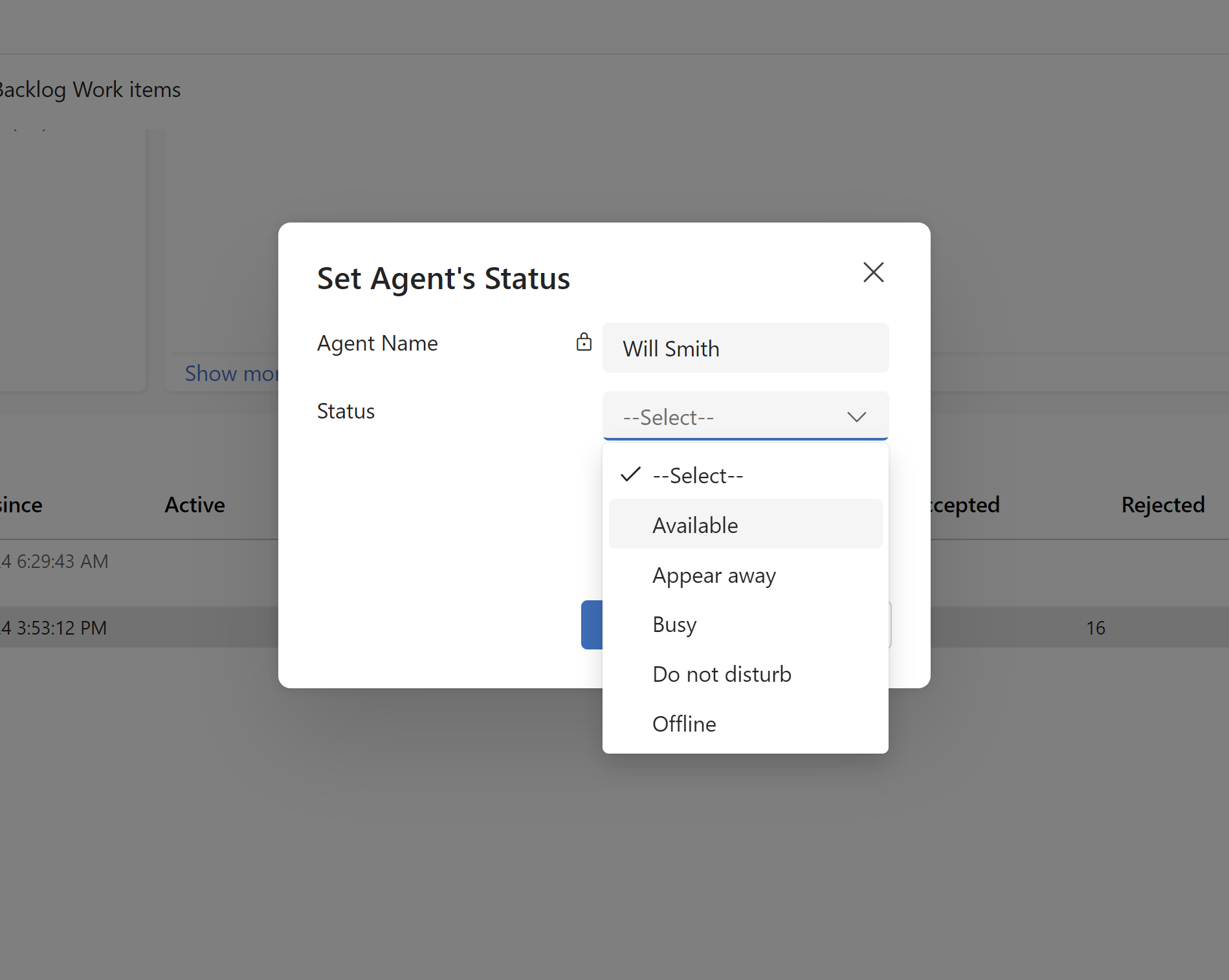1229x980 pixels.
Task: Select the --Select-- placeholder option
Action: (x=745, y=475)
